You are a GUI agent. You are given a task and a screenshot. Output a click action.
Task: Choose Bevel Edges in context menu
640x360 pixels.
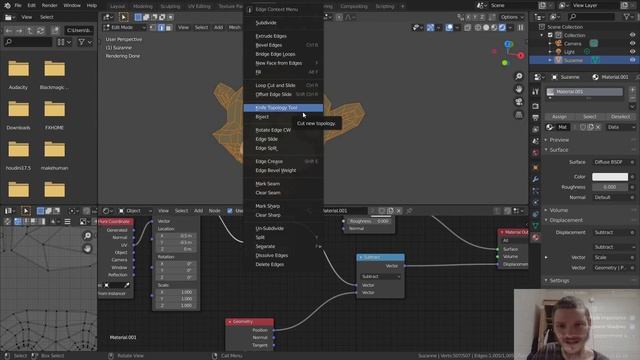283,45
